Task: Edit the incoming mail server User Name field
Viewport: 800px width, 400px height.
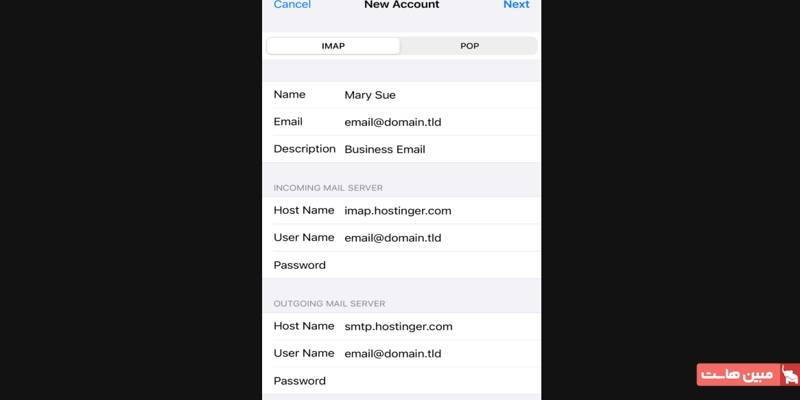Action: (x=402, y=238)
